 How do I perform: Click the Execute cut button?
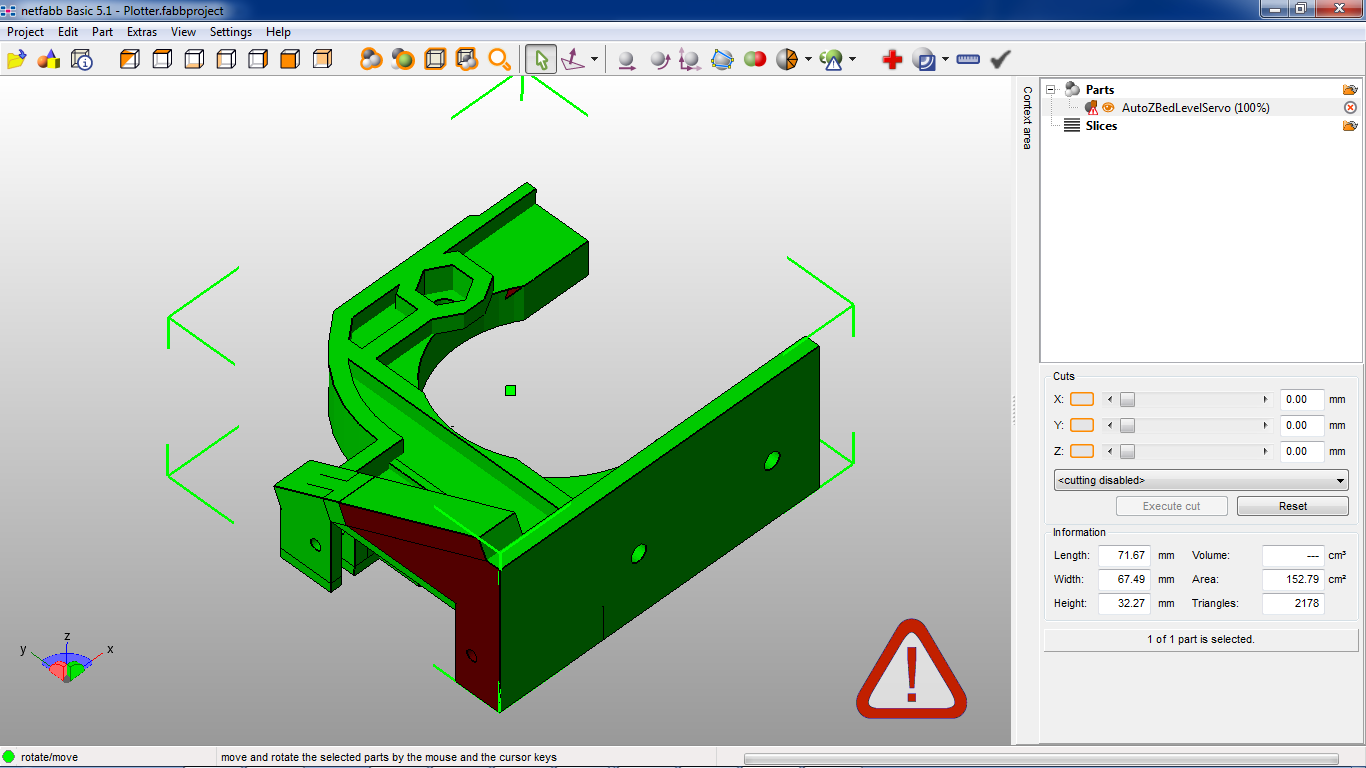pos(1172,506)
